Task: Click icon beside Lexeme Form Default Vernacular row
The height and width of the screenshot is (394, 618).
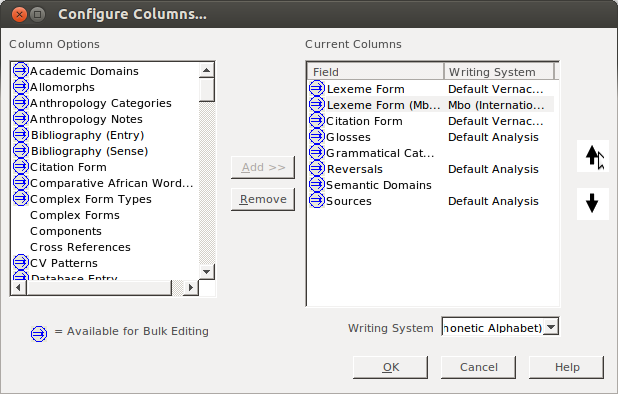Action: pyautogui.click(x=316, y=88)
